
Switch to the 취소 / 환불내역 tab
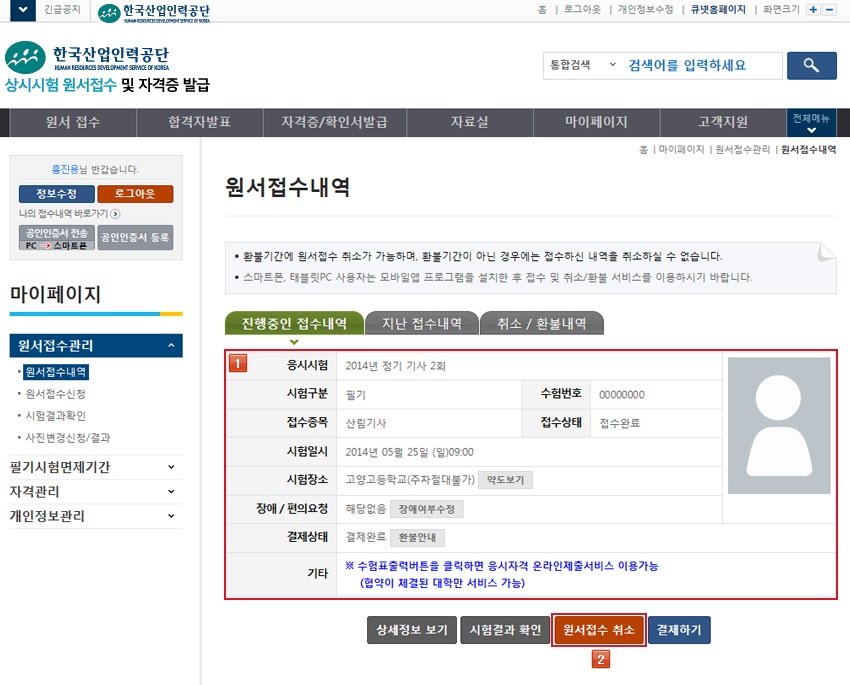click(x=541, y=323)
